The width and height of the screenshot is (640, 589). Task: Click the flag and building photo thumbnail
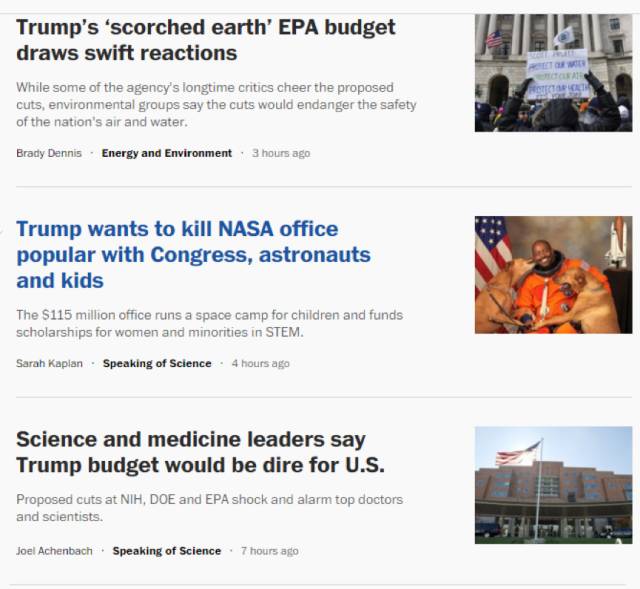point(553,485)
